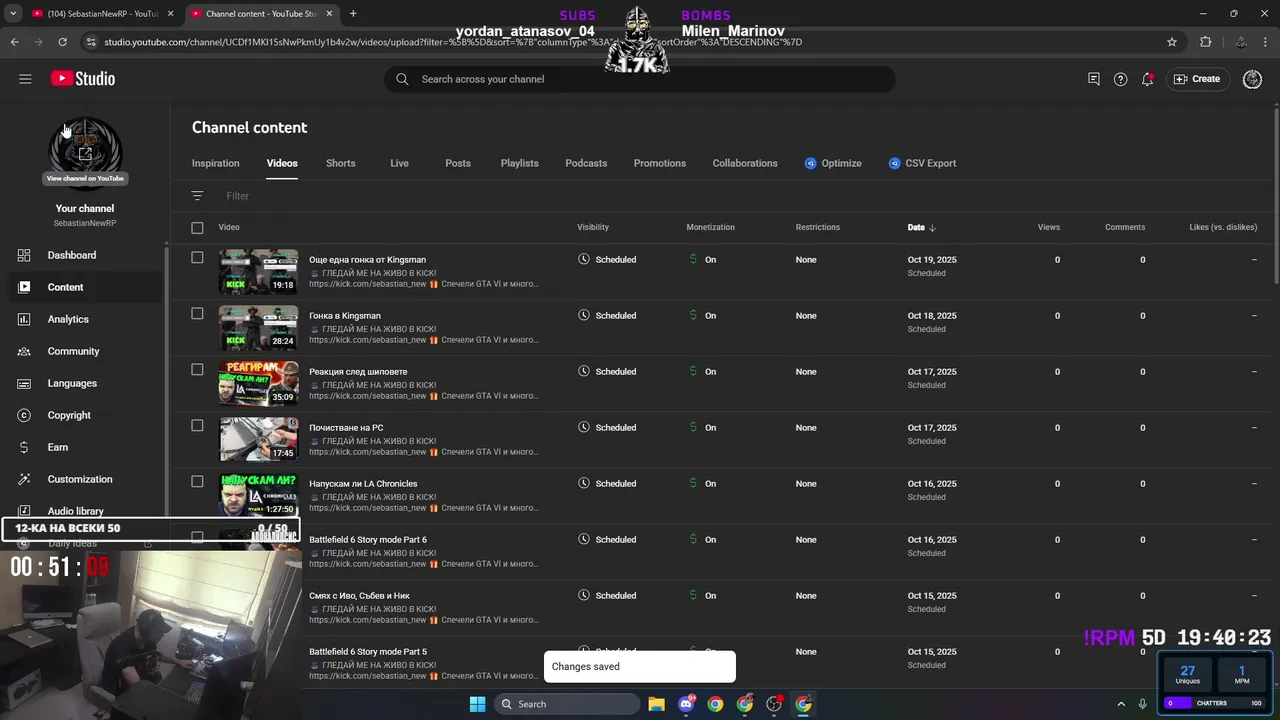Open the notifications bell
Viewport: 1280px width, 720px height.
tap(1147, 79)
